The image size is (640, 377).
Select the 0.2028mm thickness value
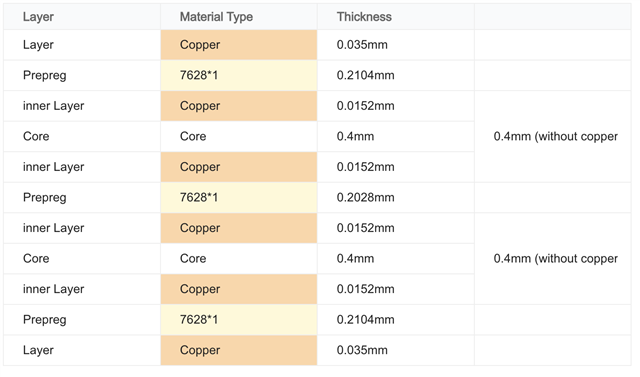(365, 197)
